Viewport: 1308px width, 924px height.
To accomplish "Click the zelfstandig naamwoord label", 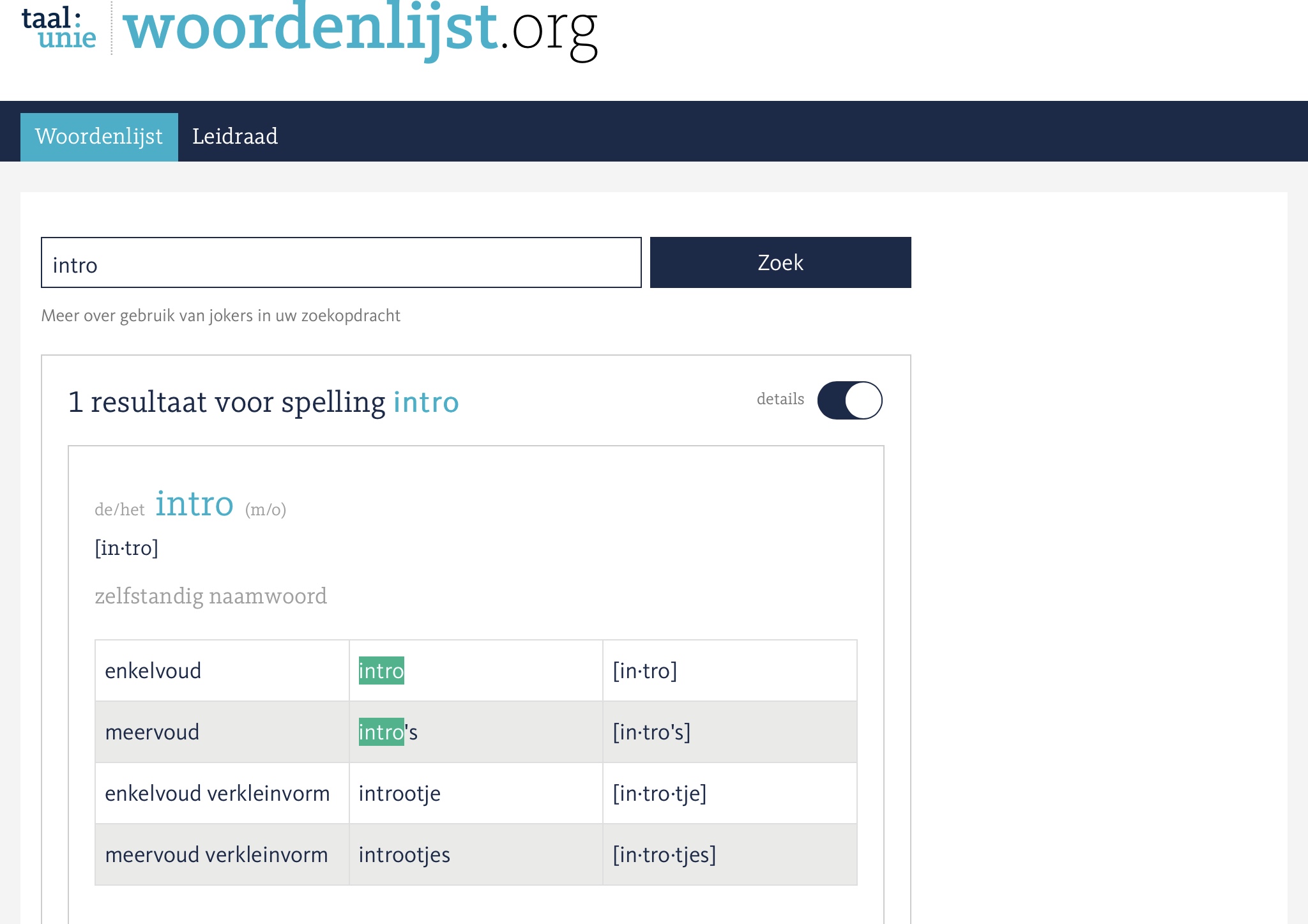I will pyautogui.click(x=211, y=596).
